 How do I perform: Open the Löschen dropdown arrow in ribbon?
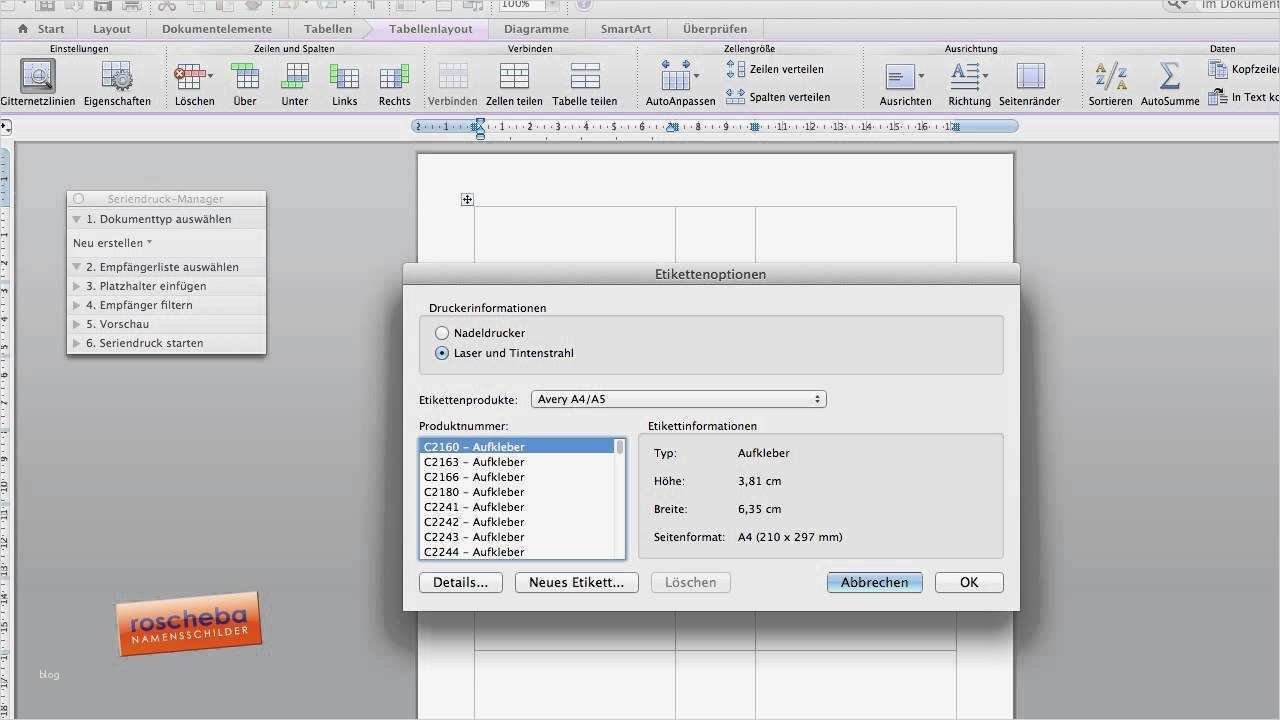pos(210,76)
